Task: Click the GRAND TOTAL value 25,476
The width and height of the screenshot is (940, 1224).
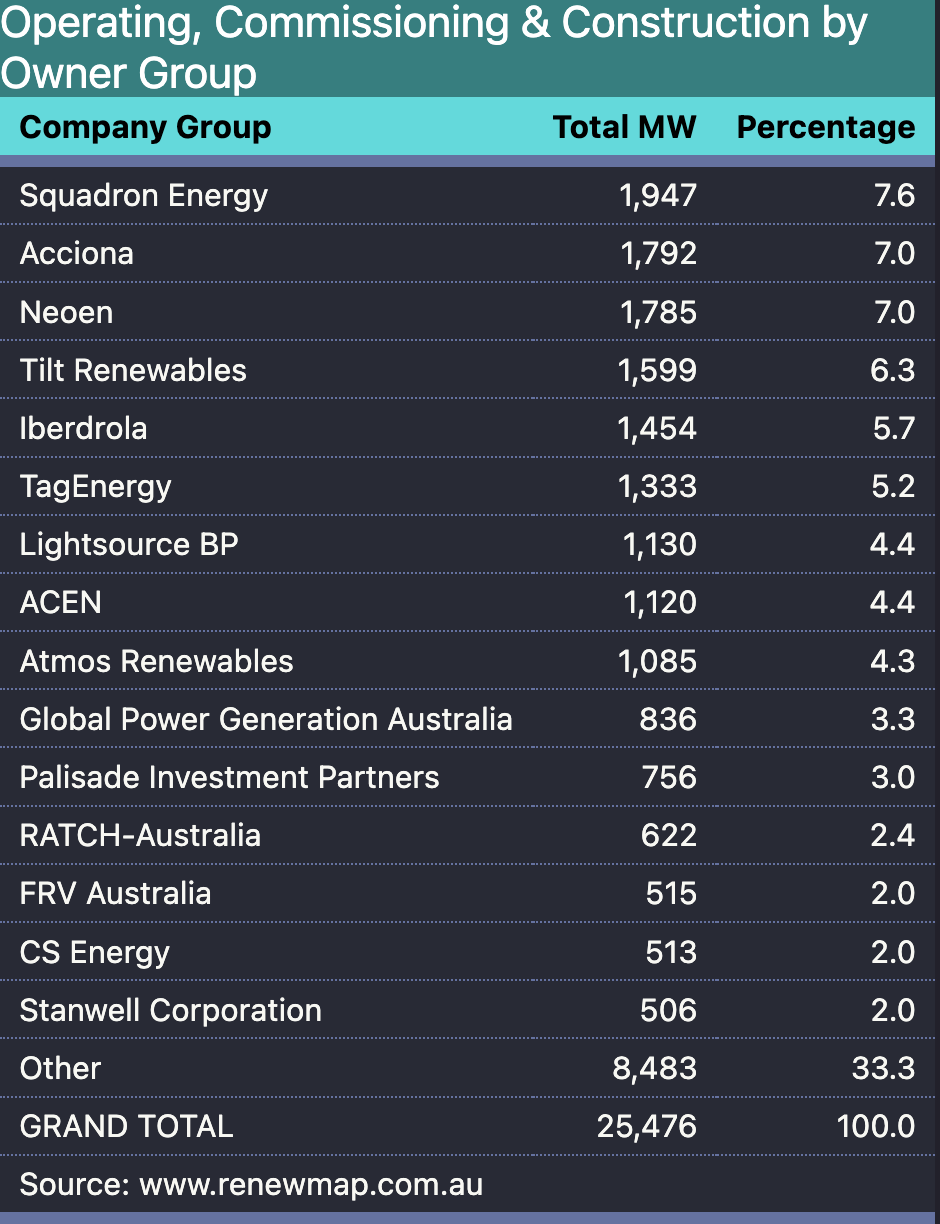Action: (646, 1127)
